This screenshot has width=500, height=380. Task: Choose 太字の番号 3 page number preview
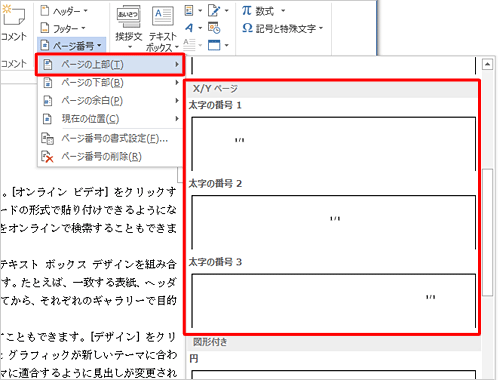[x=333, y=301]
